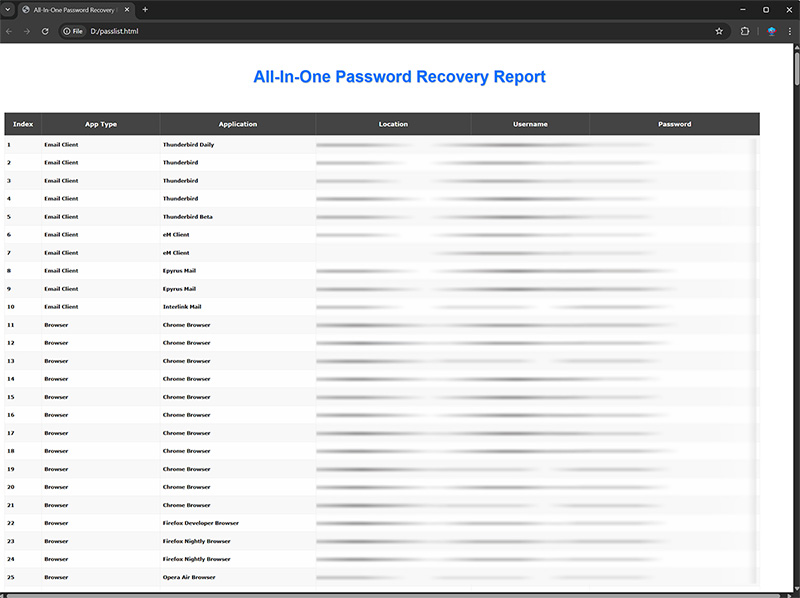The height and width of the screenshot is (598, 800).
Task: Go forward to the next page
Action: [27, 31]
